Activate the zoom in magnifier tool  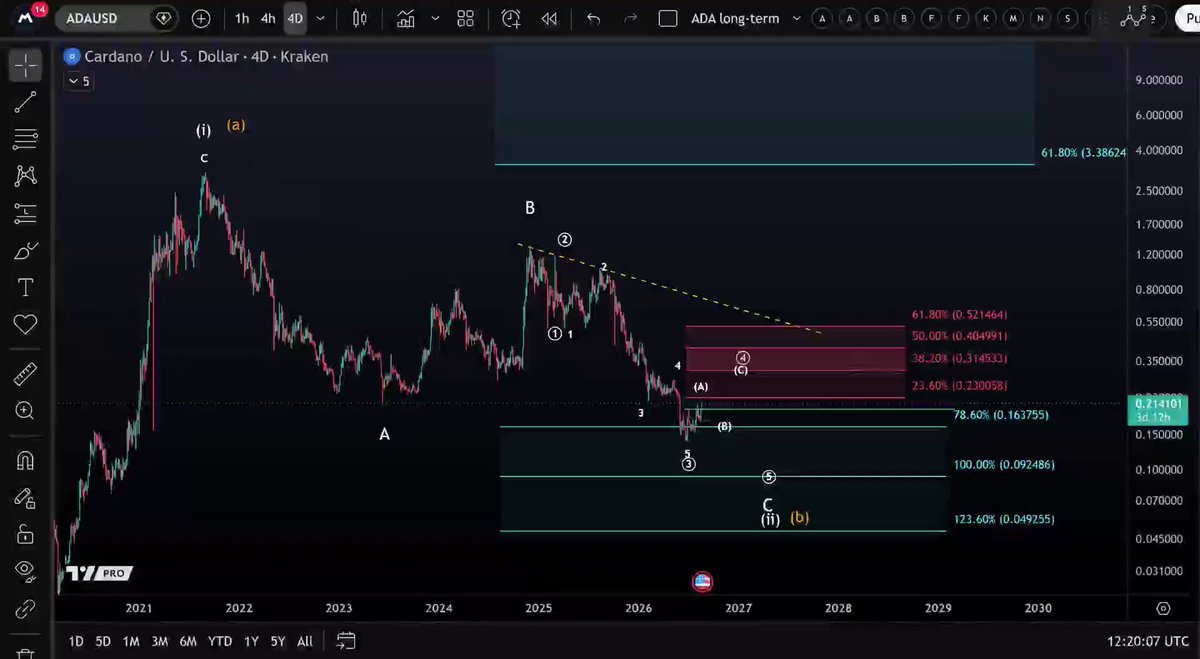click(x=26, y=411)
